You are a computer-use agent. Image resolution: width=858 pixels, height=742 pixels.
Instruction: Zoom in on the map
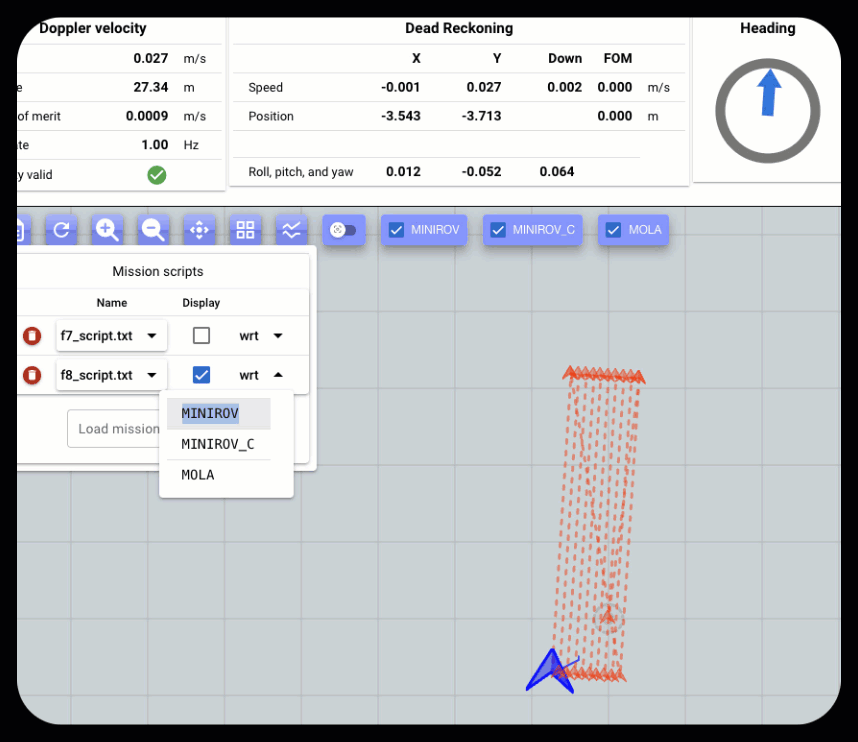tap(107, 230)
